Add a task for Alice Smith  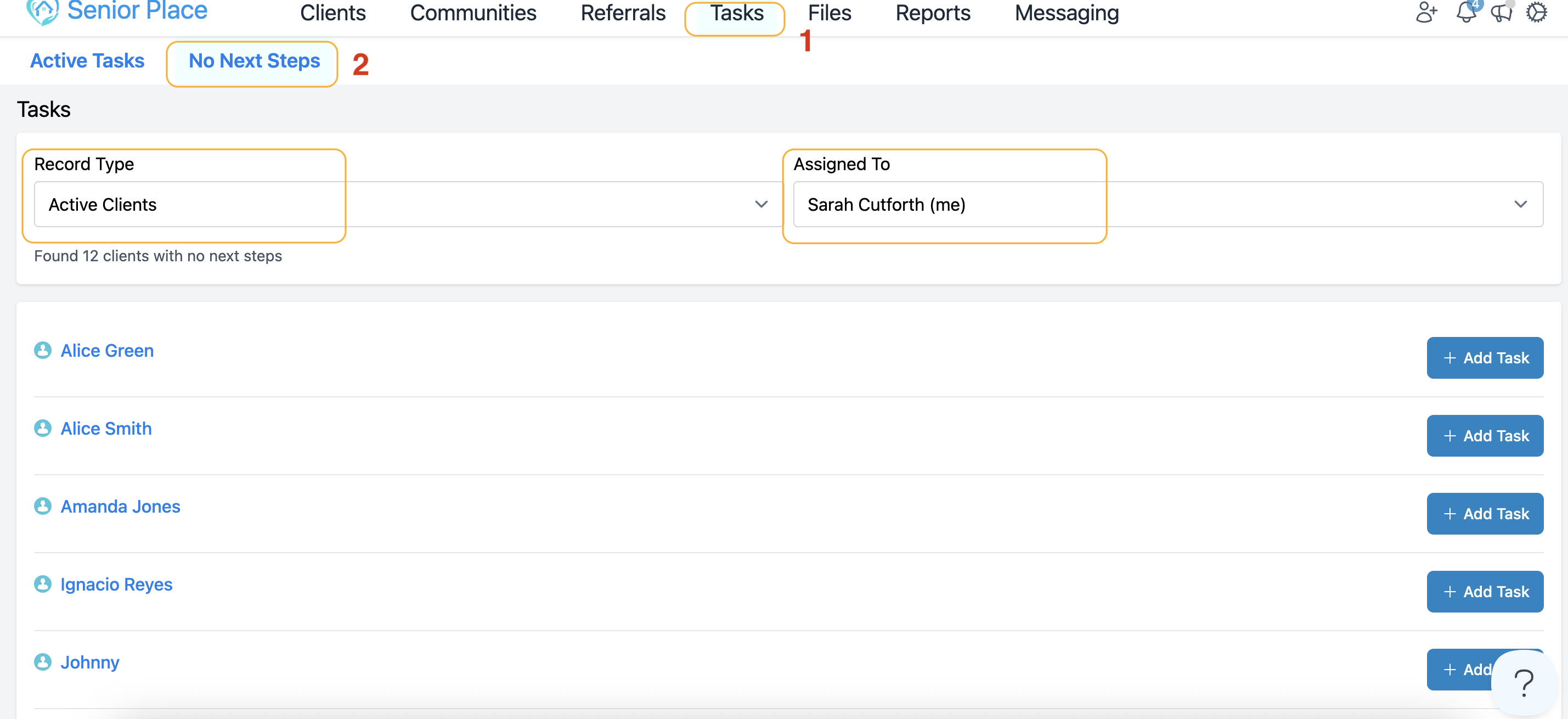coord(1485,436)
